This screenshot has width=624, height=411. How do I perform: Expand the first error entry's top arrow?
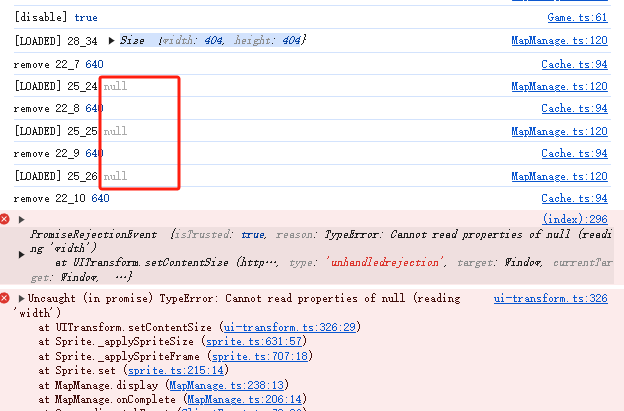(21, 220)
